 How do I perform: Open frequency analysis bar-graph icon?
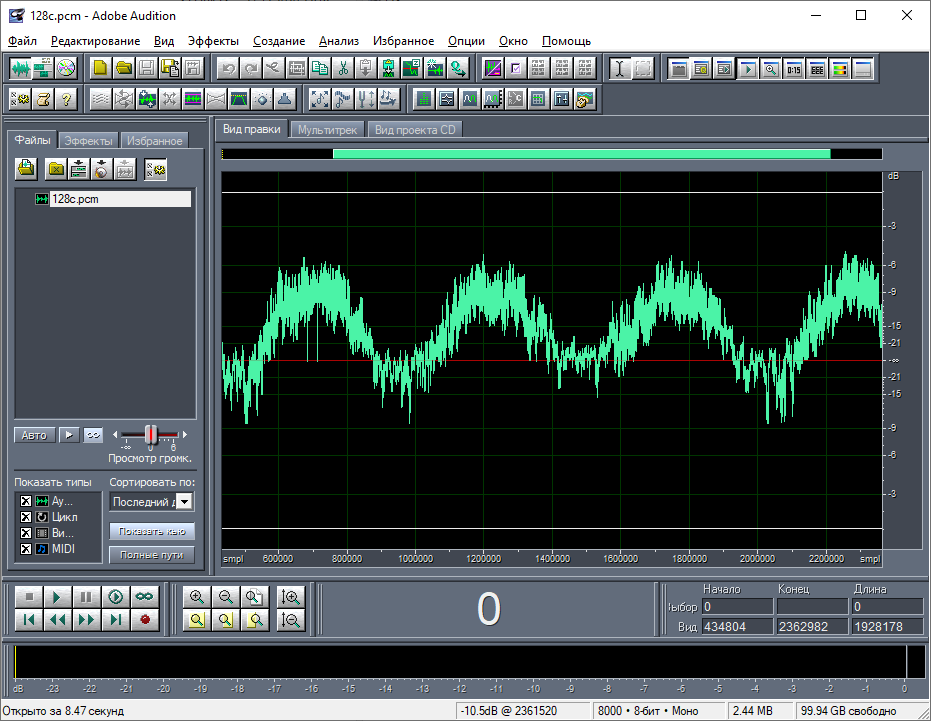click(x=423, y=99)
